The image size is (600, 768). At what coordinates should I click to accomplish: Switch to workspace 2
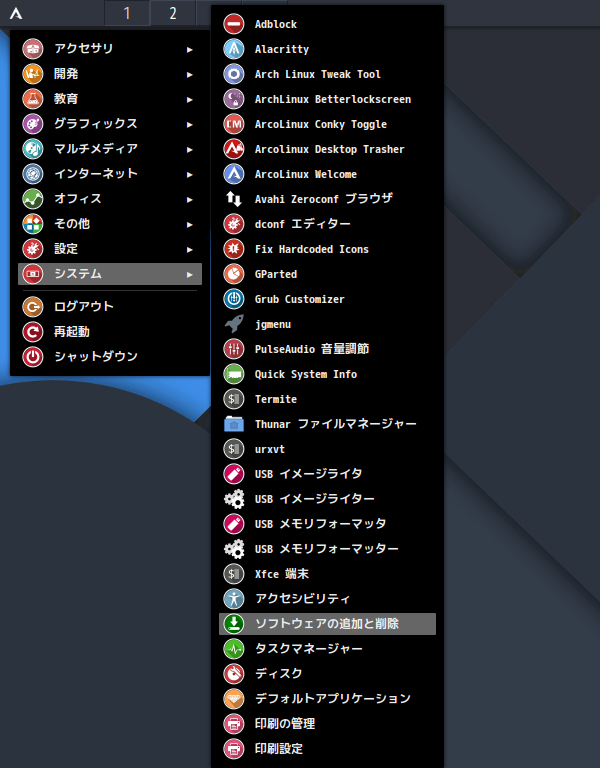tap(173, 13)
